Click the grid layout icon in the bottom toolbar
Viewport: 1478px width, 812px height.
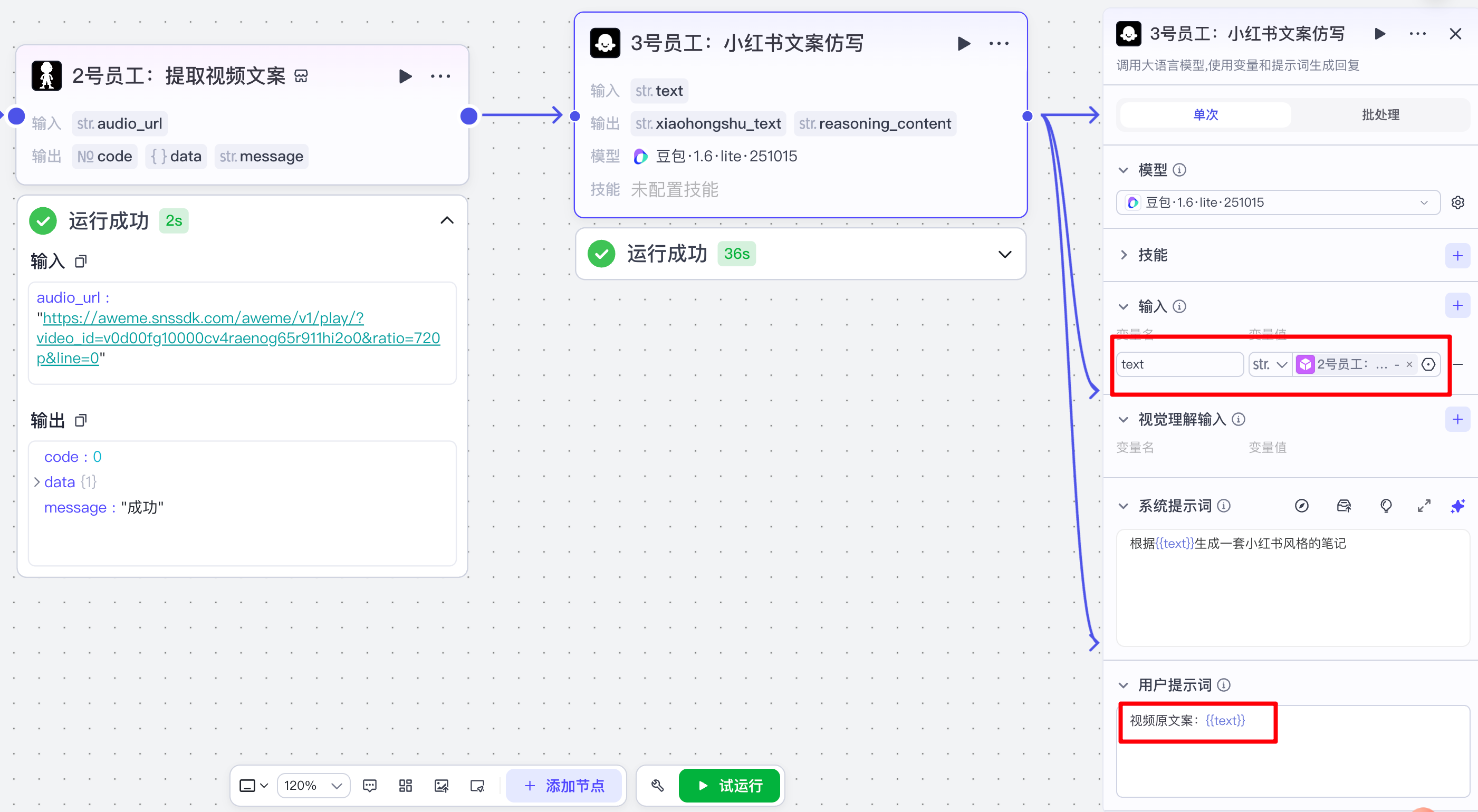[405, 786]
